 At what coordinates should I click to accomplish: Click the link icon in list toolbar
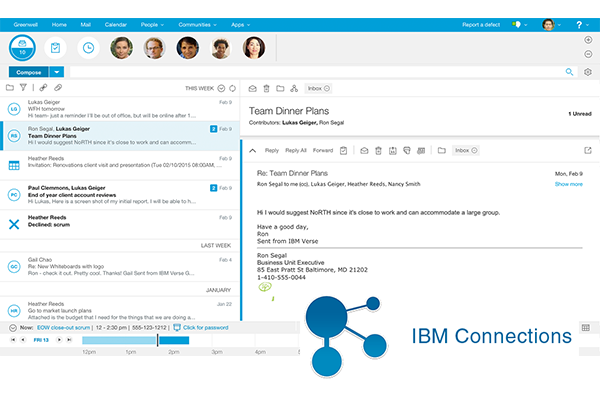coord(44,88)
